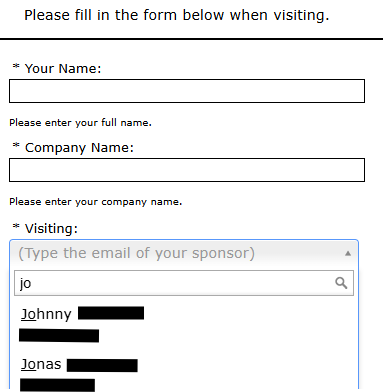Click the magnifier icon in the sponsor search box

tap(341, 283)
